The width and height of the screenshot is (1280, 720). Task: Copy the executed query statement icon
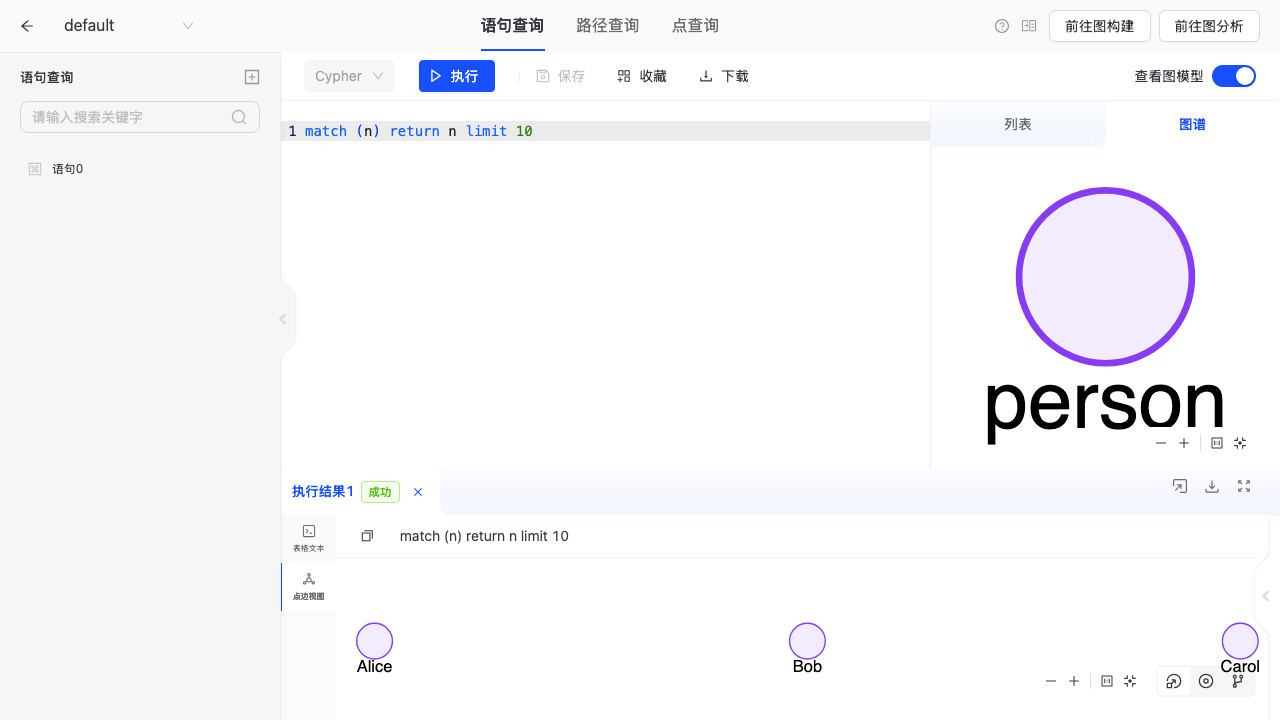[367, 536]
